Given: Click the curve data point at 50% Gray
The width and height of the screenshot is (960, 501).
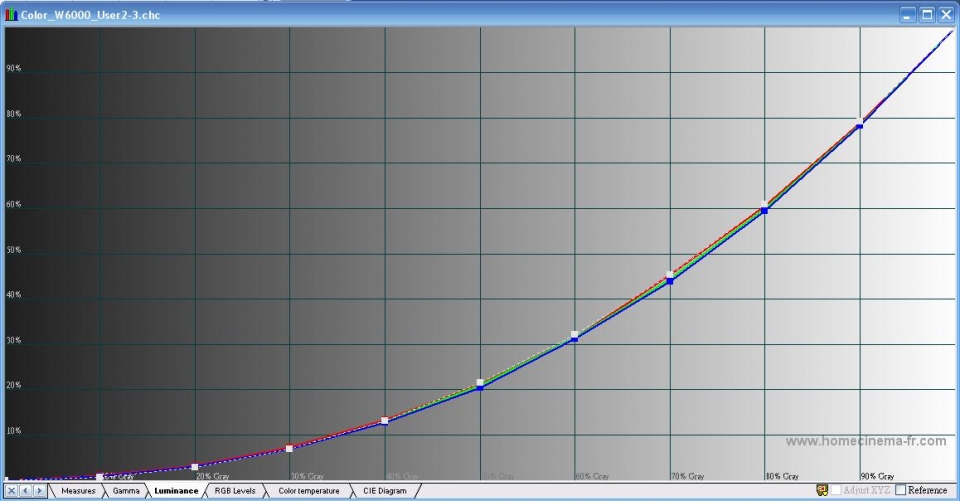Looking at the screenshot, I should tap(480, 385).
